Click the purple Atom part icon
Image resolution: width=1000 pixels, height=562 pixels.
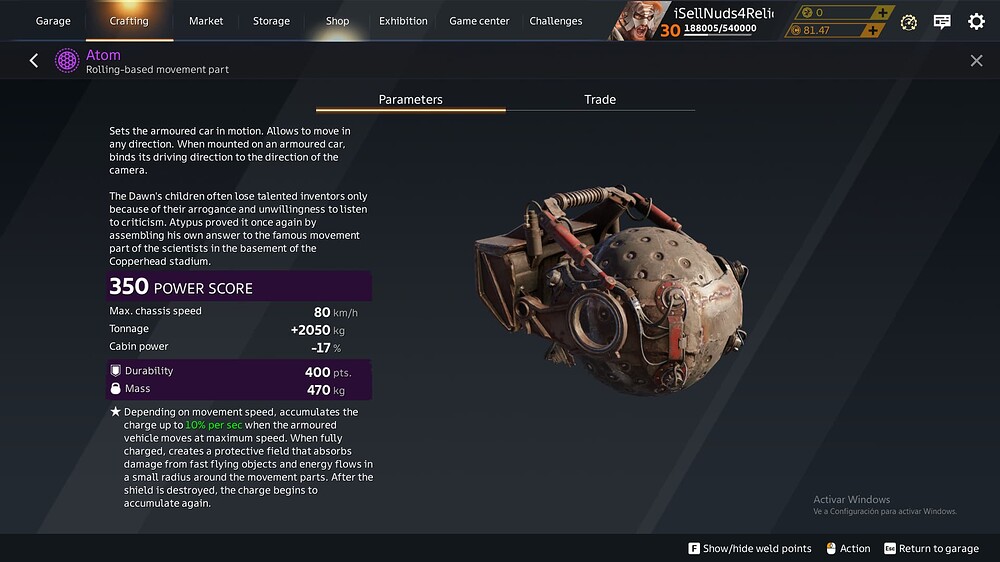point(67,61)
